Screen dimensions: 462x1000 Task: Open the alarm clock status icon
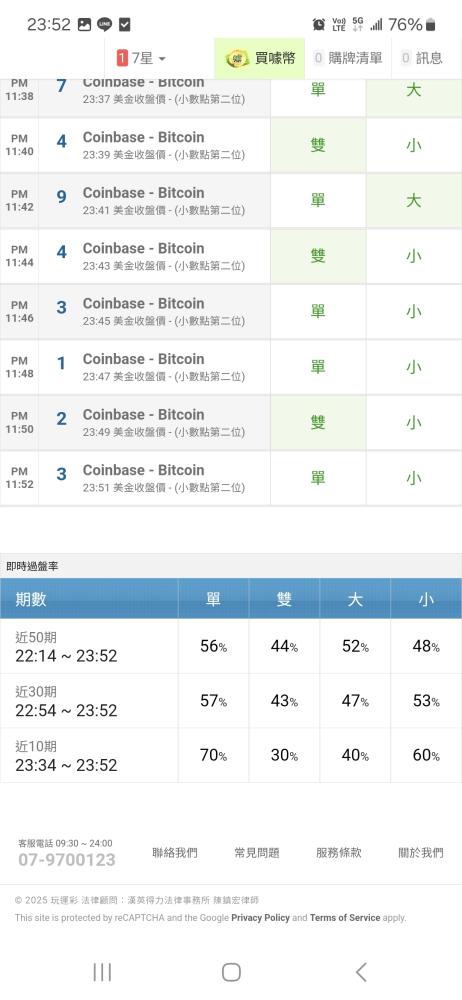pyautogui.click(x=318, y=25)
